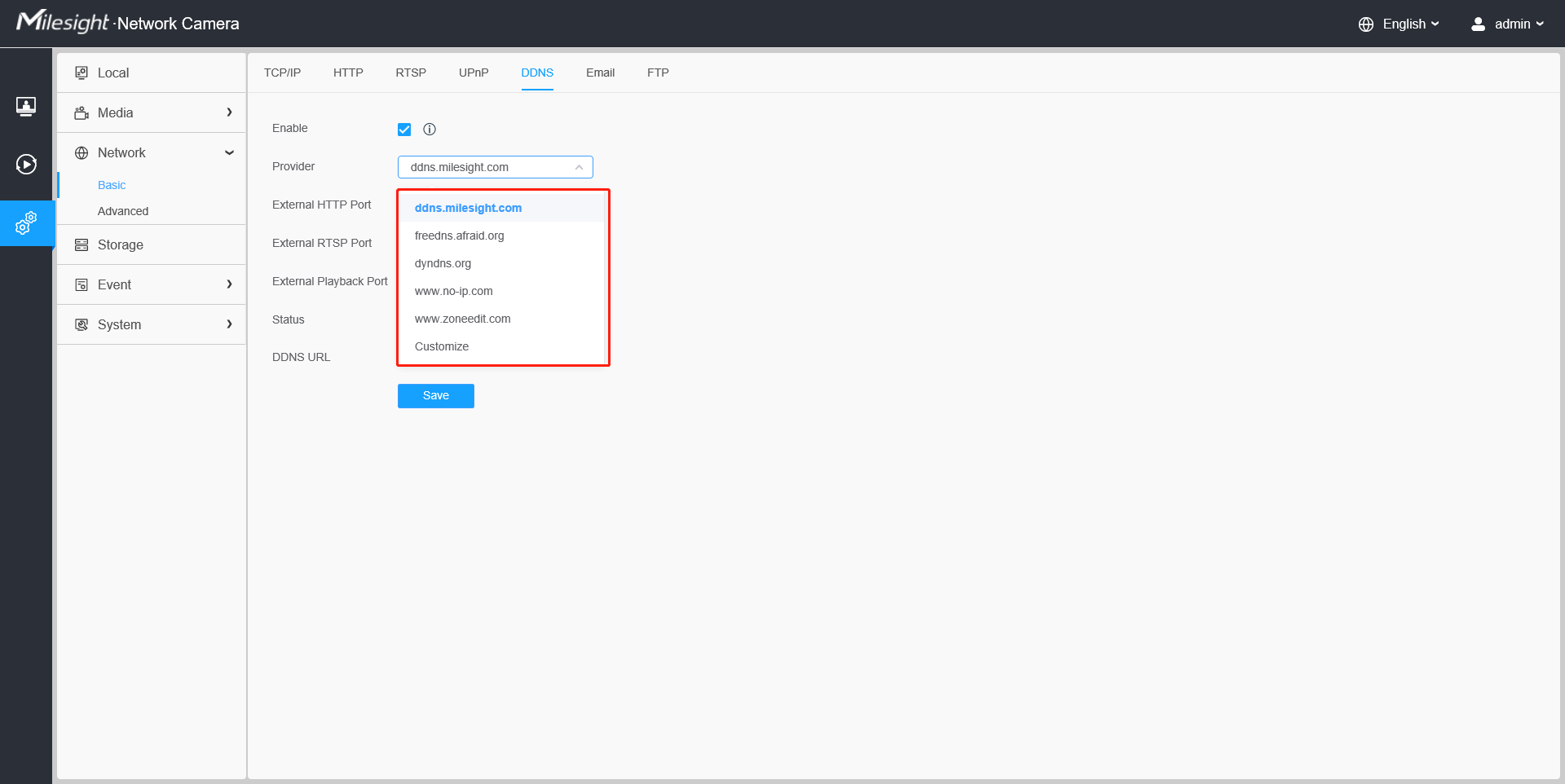The image size is (1565, 784).
Task: Open the Live View monitor icon
Action: (x=26, y=107)
